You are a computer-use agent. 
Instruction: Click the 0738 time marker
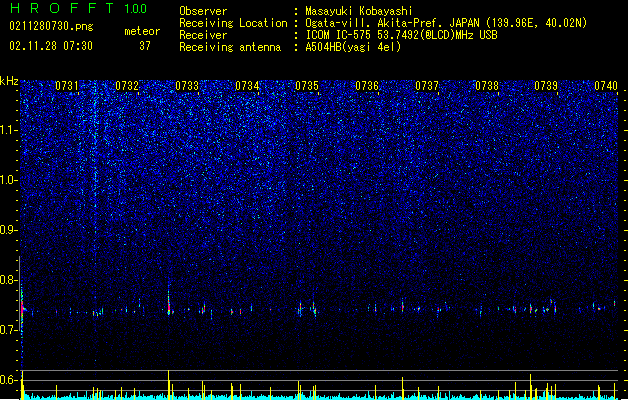487,86
